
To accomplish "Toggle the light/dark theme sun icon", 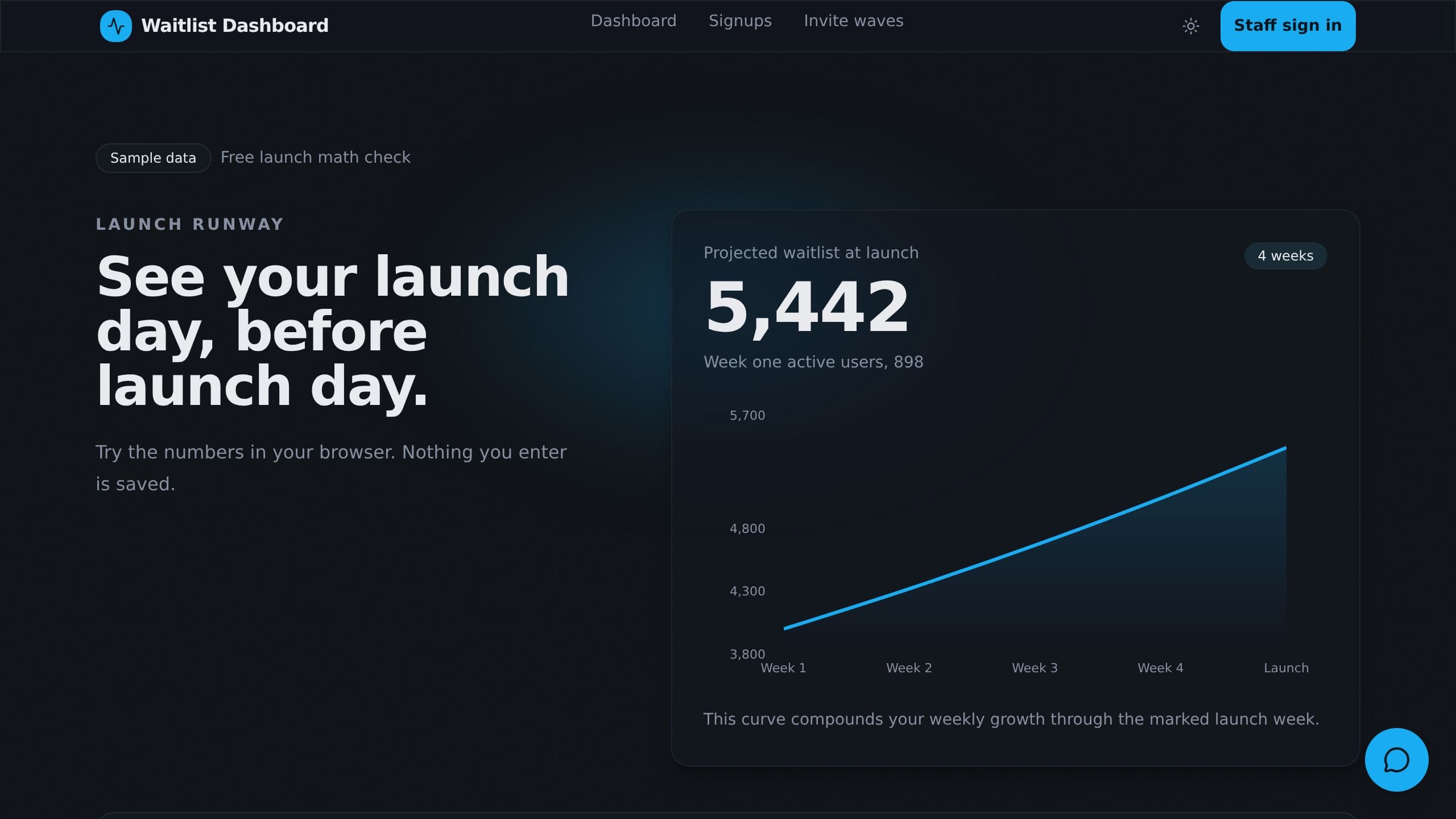I will [x=1190, y=26].
